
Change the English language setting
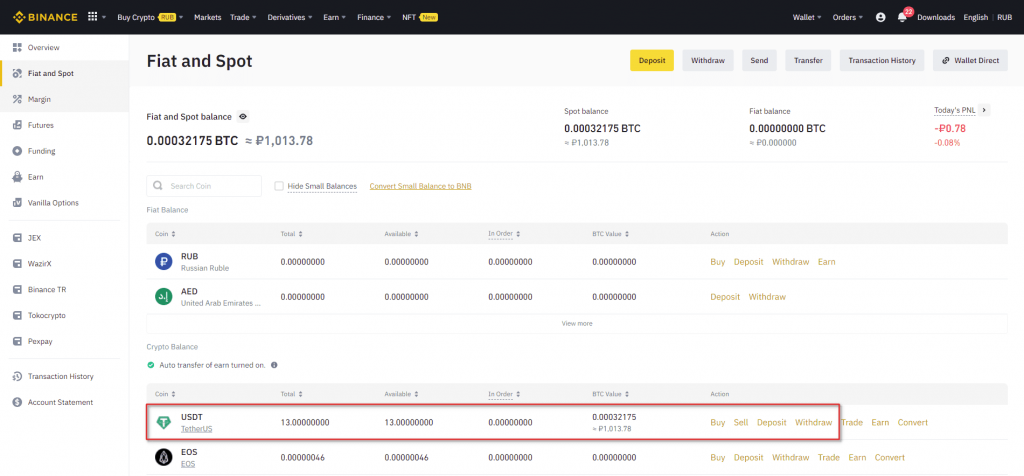(x=976, y=18)
